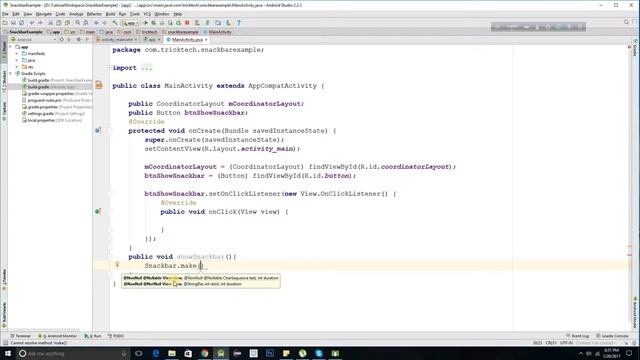Click the search magnifier at top right
The height and width of the screenshot is (360, 640).
click(x=626, y=22)
